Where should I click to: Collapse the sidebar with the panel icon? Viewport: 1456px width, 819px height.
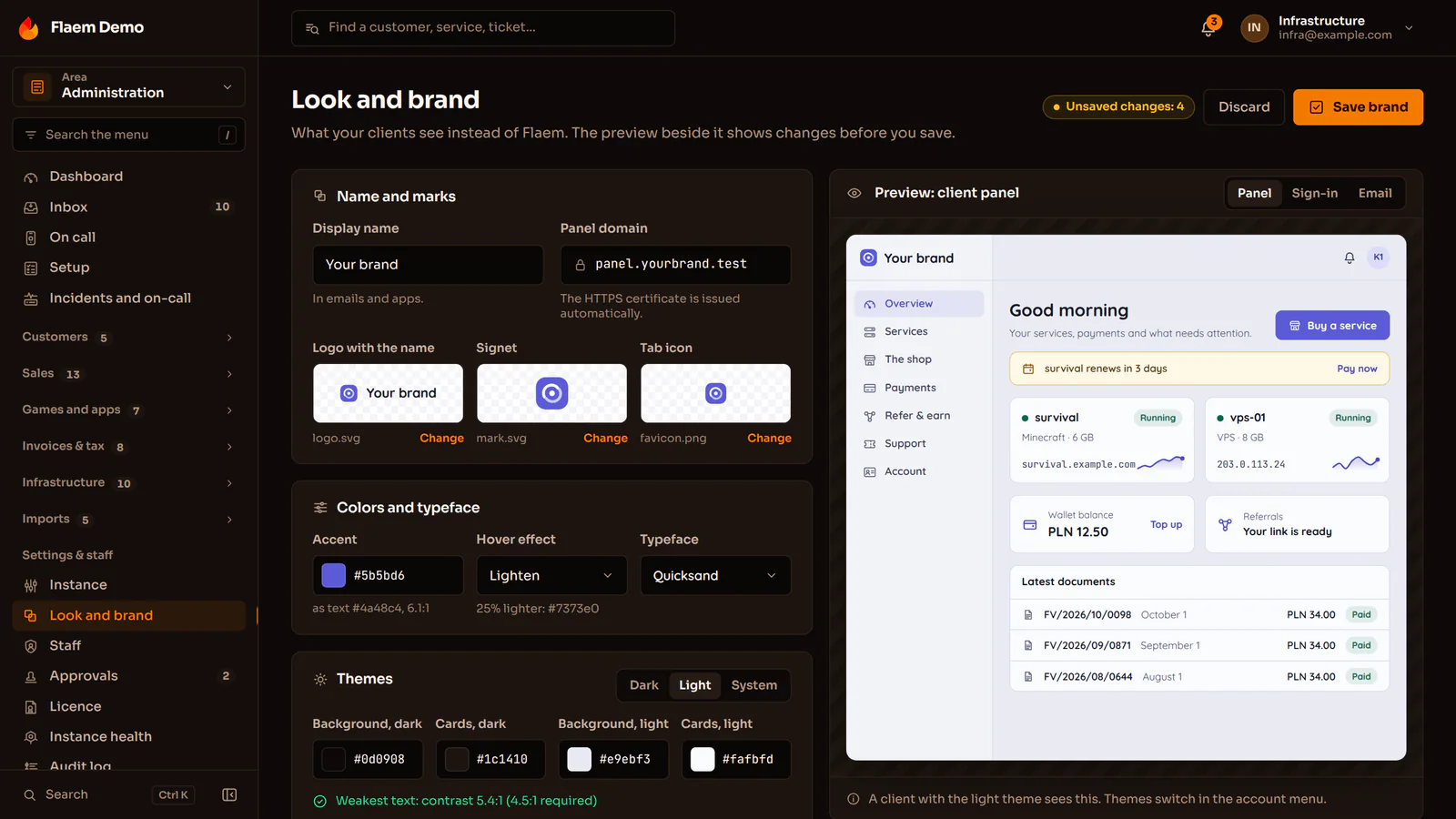[229, 795]
